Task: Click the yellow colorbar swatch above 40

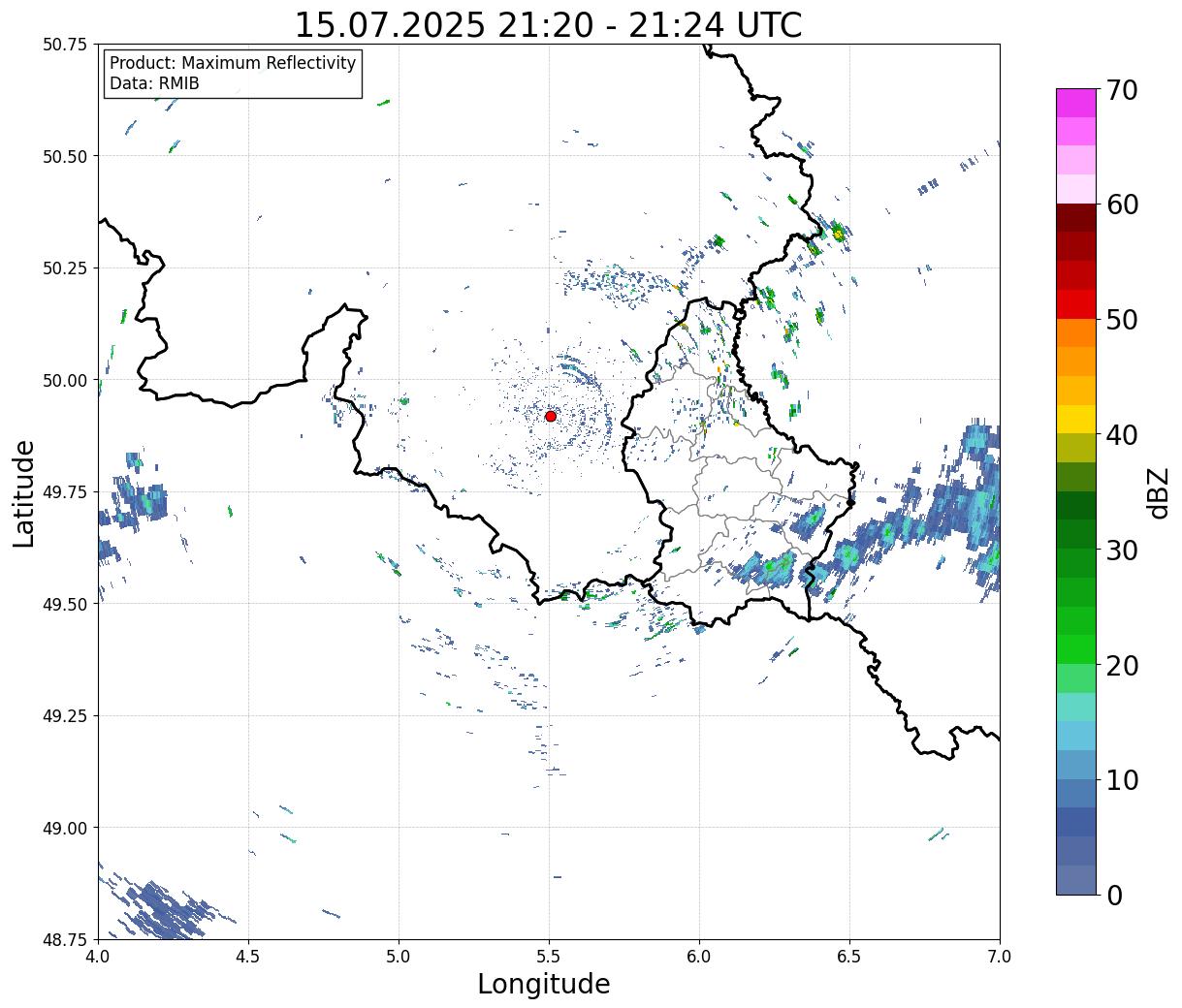Action: click(1076, 419)
